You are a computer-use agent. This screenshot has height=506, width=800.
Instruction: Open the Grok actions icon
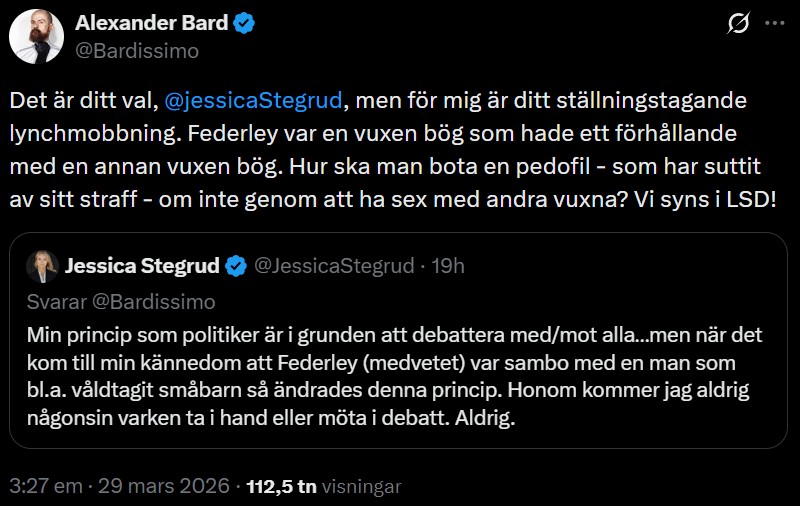coord(738,23)
